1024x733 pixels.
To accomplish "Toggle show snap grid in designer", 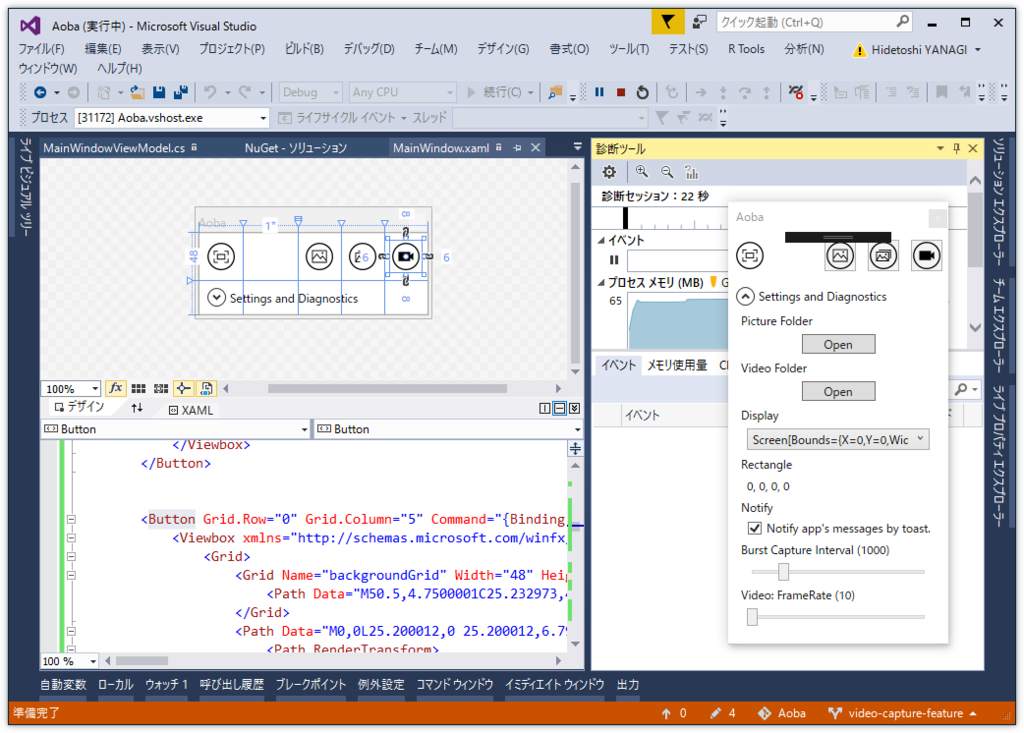I will click(139, 388).
